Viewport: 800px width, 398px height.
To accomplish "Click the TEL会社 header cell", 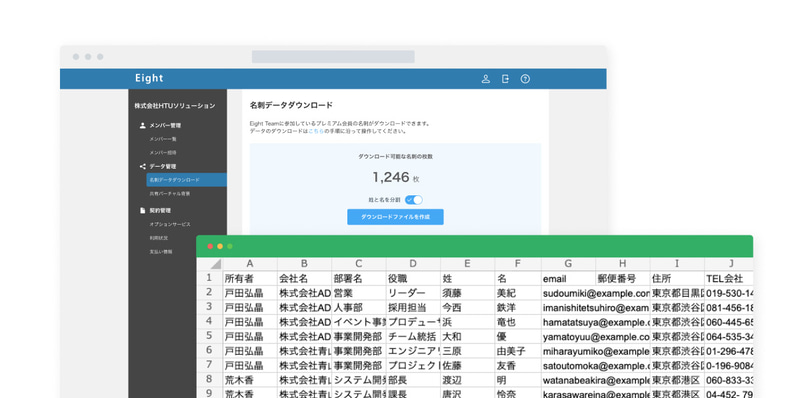I will [x=729, y=279].
